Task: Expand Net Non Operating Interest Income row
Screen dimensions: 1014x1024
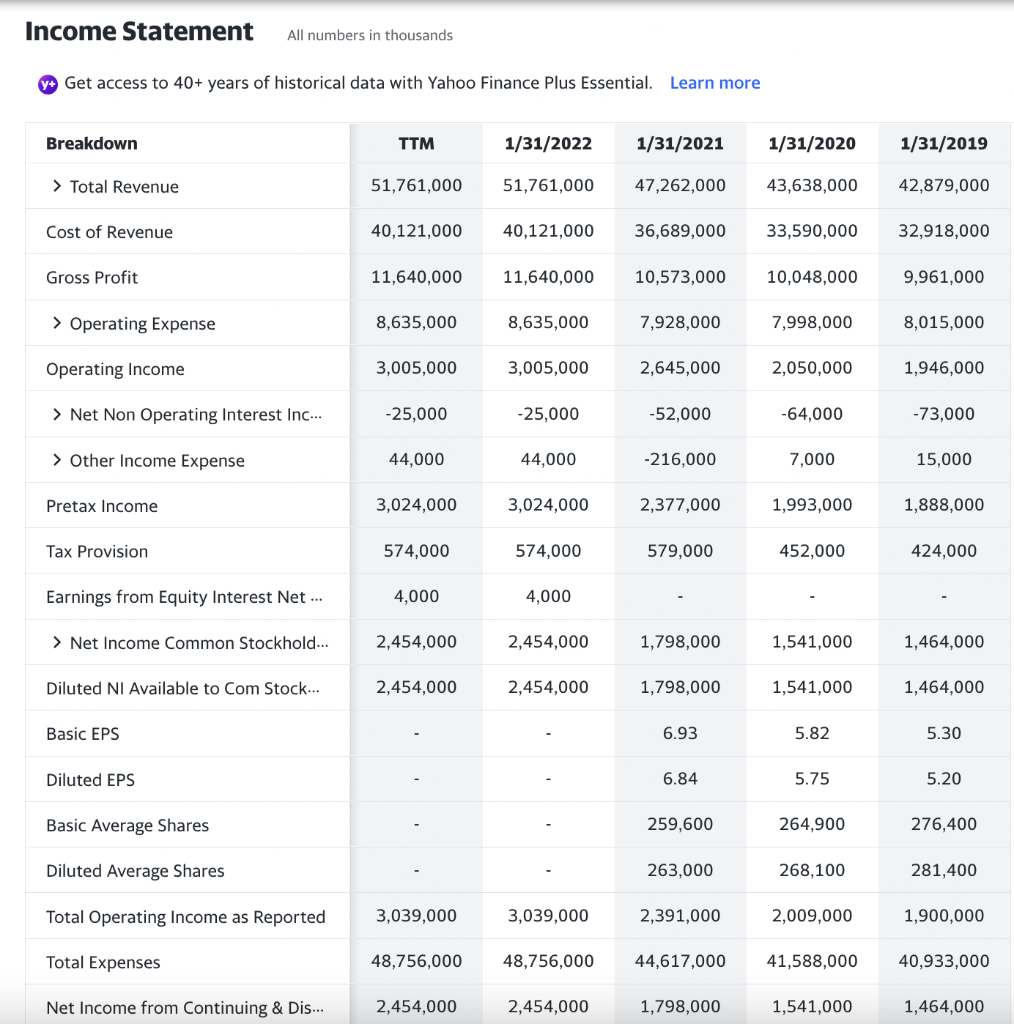Action: point(57,414)
